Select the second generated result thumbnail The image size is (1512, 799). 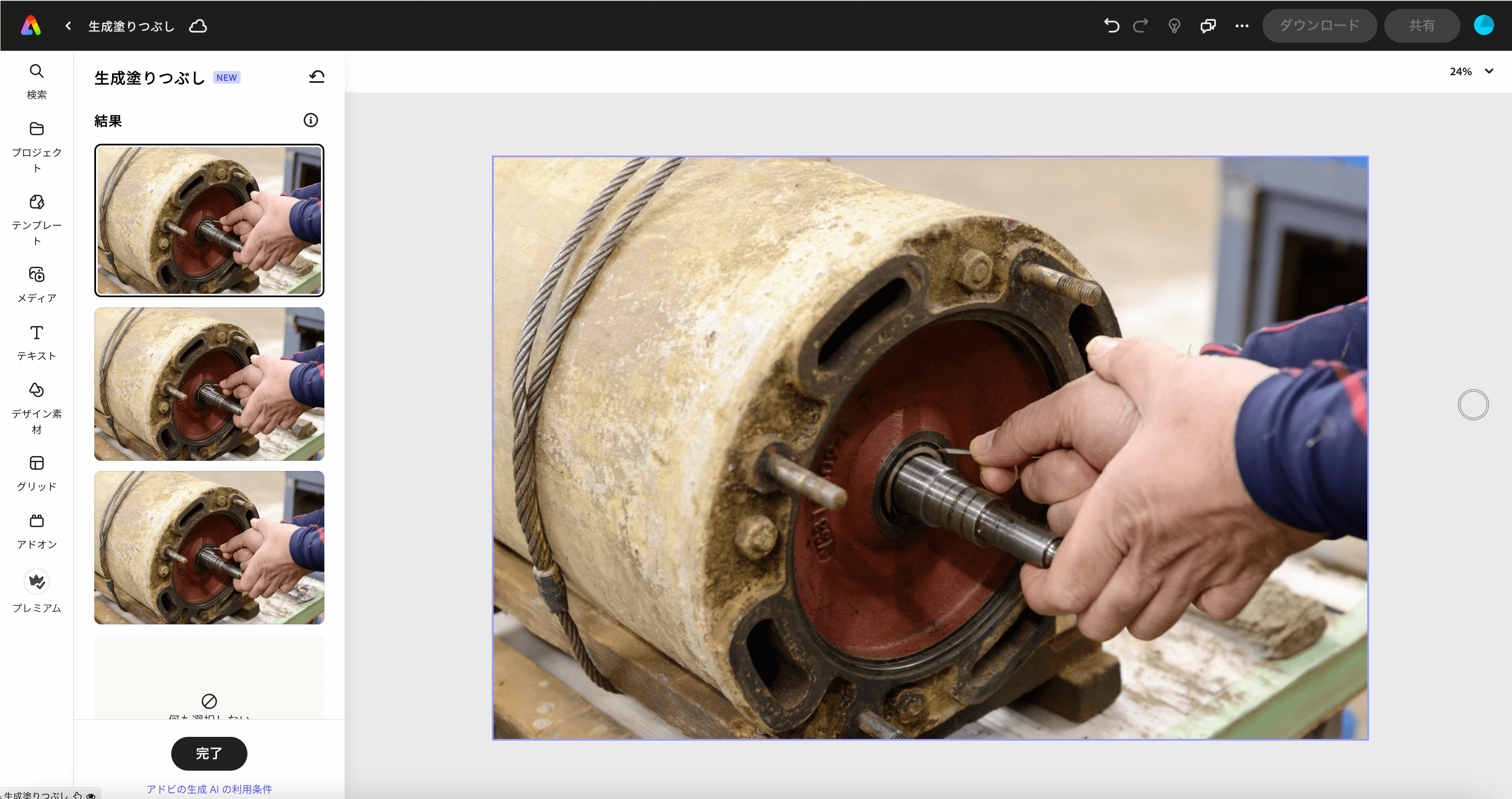pyautogui.click(x=209, y=384)
